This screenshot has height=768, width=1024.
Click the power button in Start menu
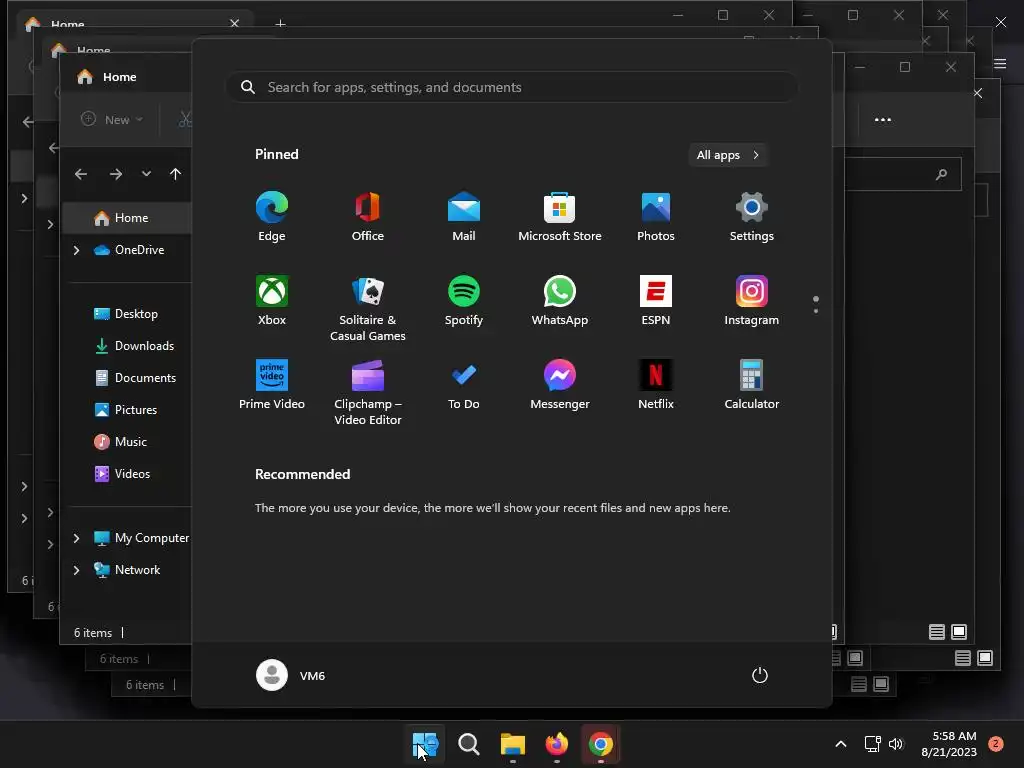click(x=760, y=675)
